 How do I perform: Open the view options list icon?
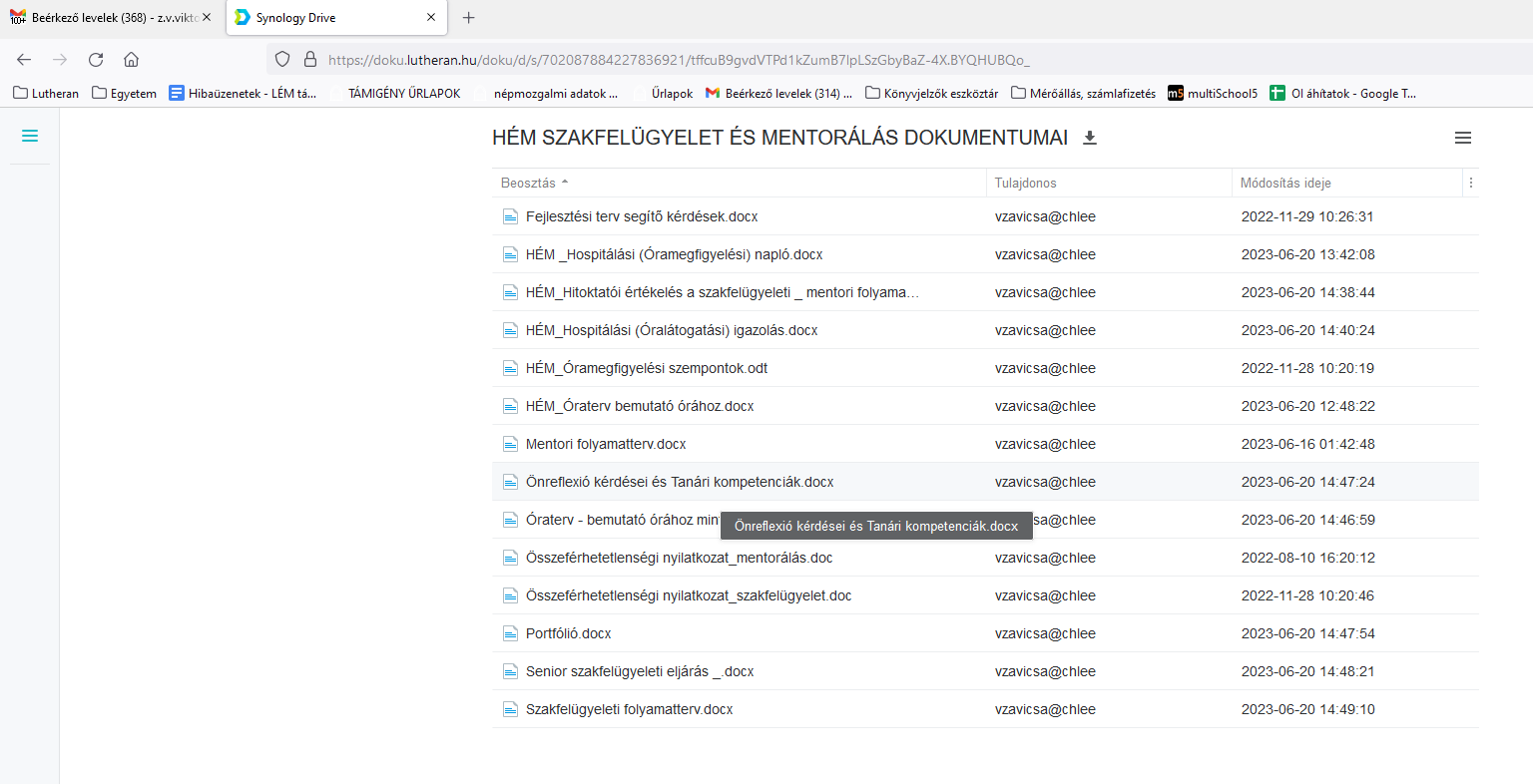(1463, 138)
